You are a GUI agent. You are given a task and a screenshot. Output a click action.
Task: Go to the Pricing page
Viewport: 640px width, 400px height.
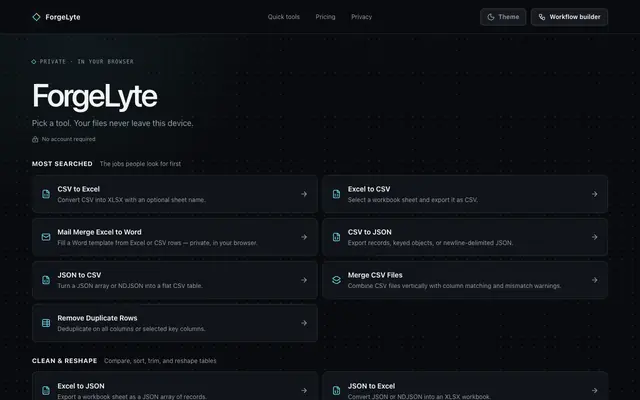click(325, 17)
